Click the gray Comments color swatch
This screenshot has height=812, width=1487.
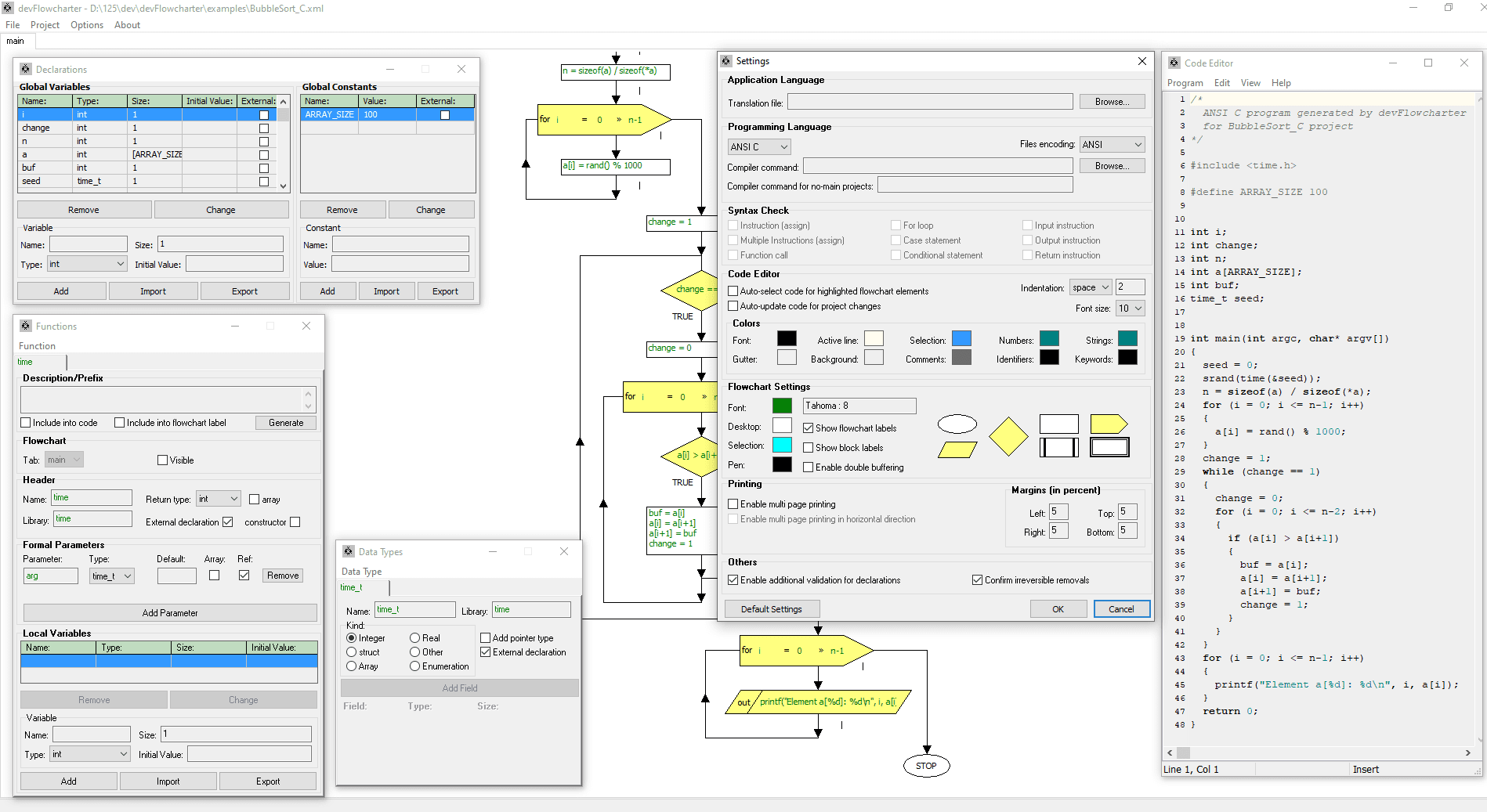pyautogui.click(x=961, y=357)
